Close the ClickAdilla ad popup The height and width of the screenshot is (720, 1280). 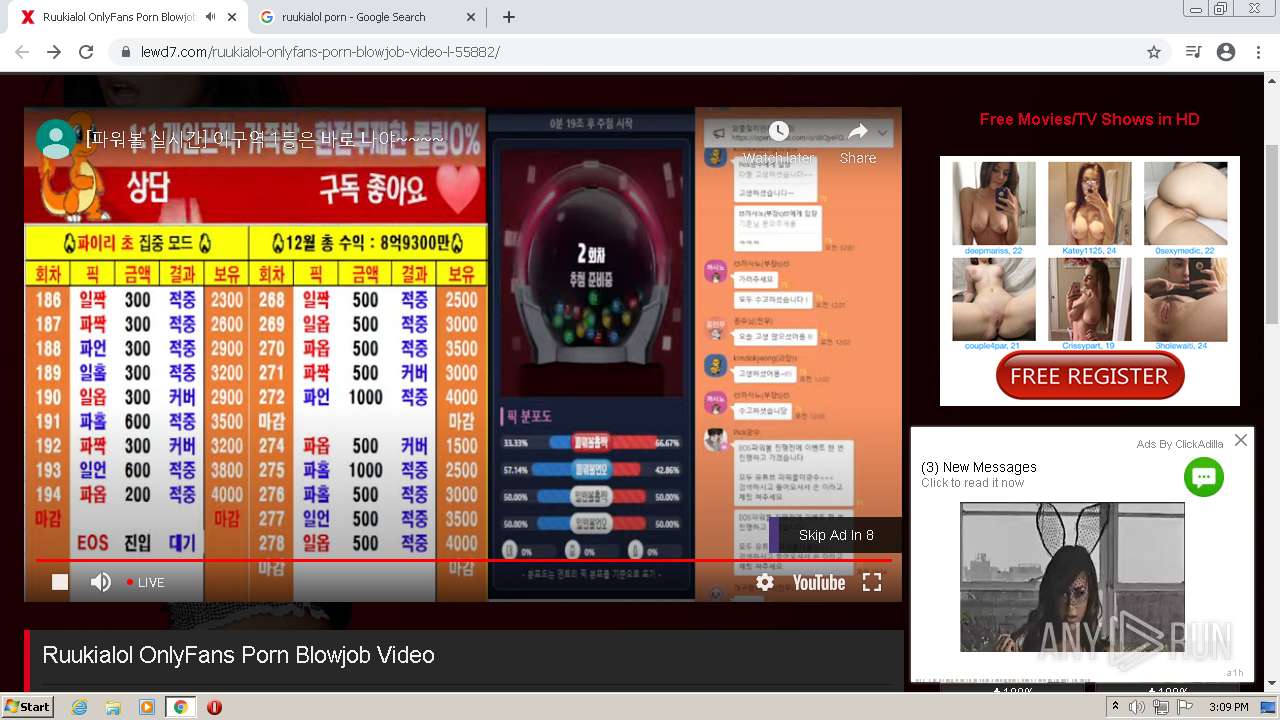pyautogui.click(x=1241, y=440)
